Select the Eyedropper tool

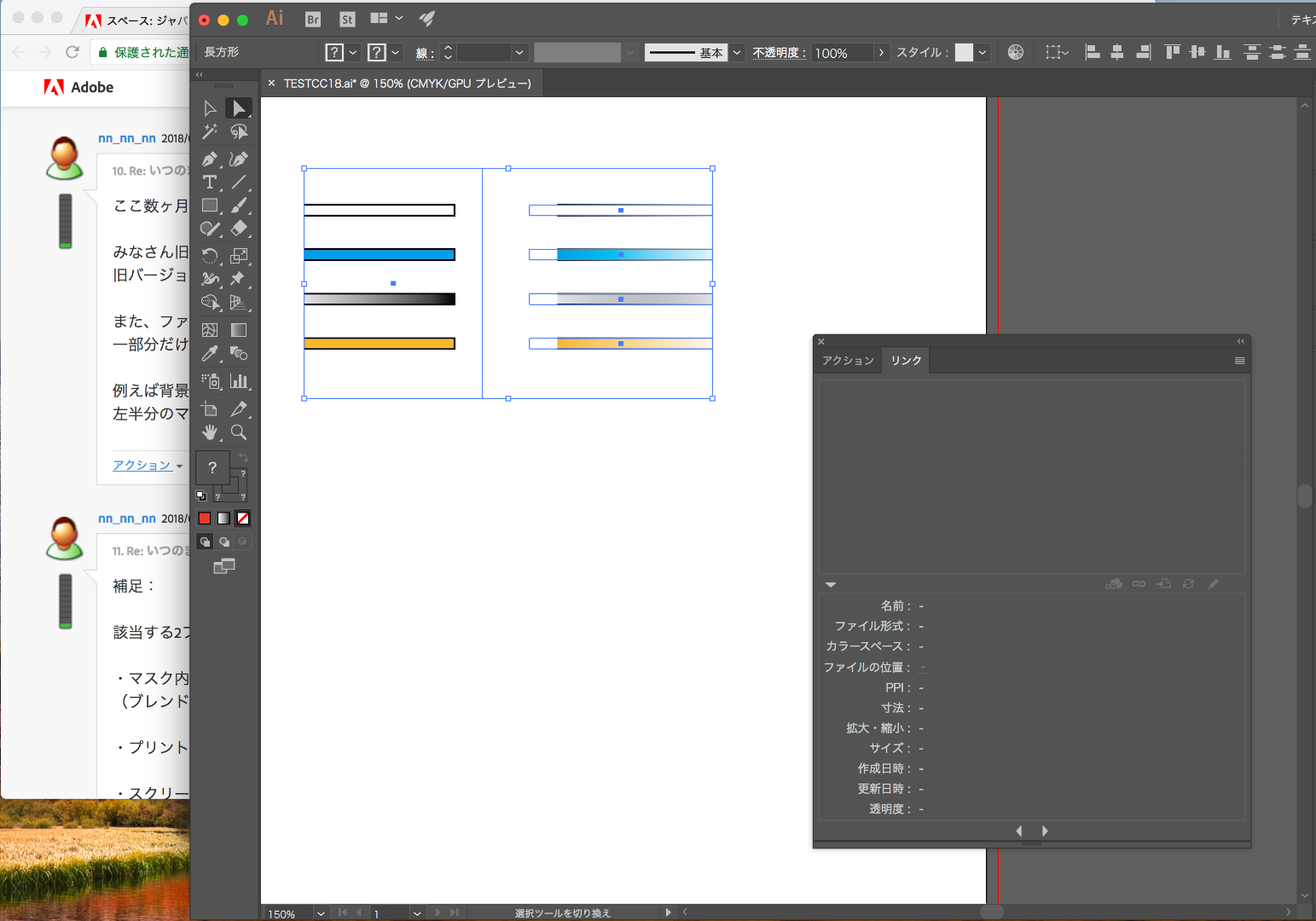coord(210,354)
